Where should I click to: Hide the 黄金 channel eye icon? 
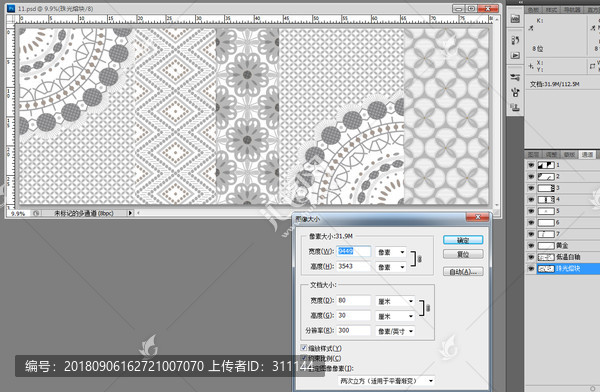coord(531,245)
